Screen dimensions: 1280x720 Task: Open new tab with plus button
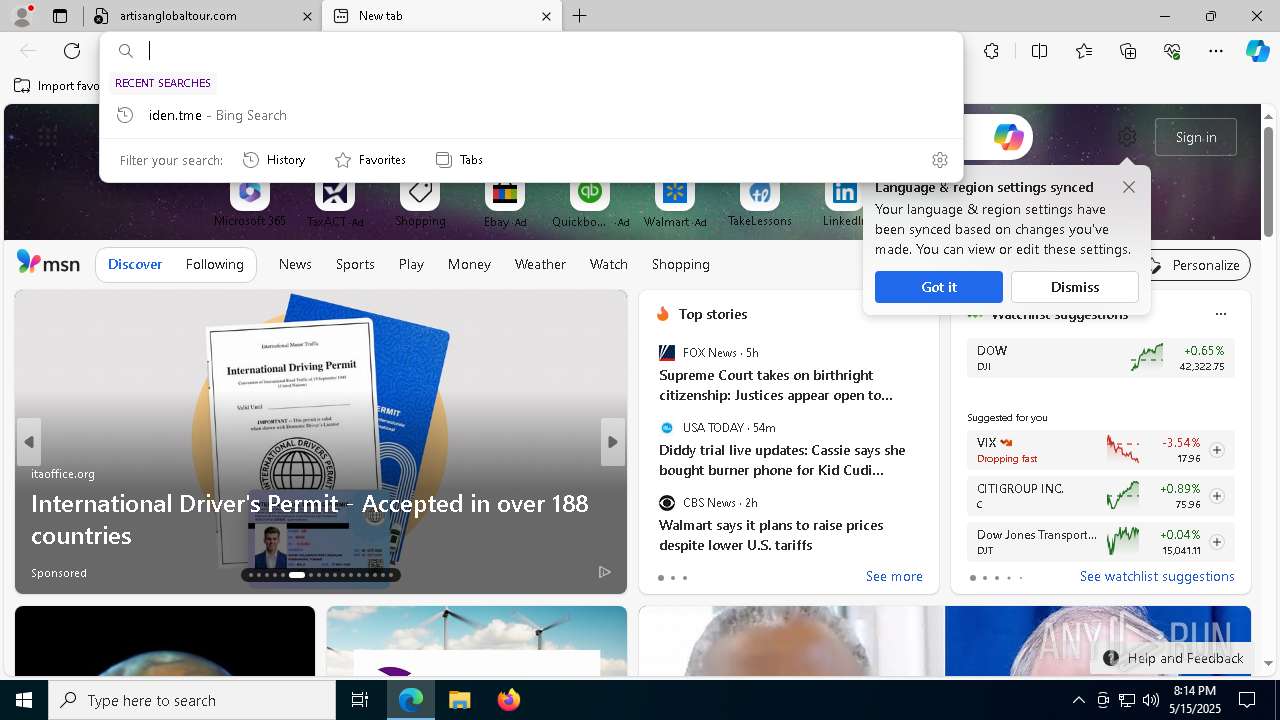[x=580, y=16]
